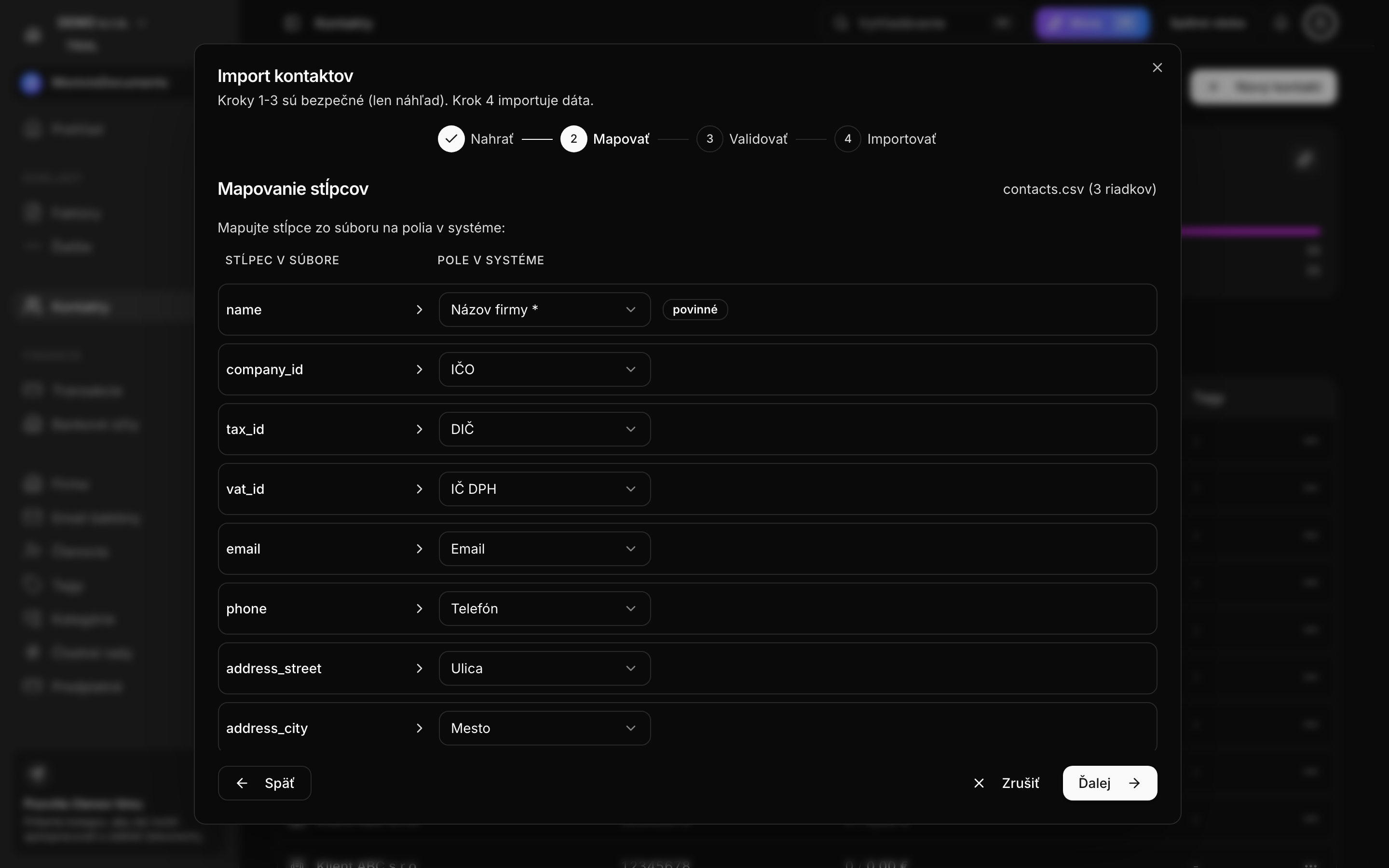Click the arrow icon next to name column

pyautogui.click(x=419, y=310)
